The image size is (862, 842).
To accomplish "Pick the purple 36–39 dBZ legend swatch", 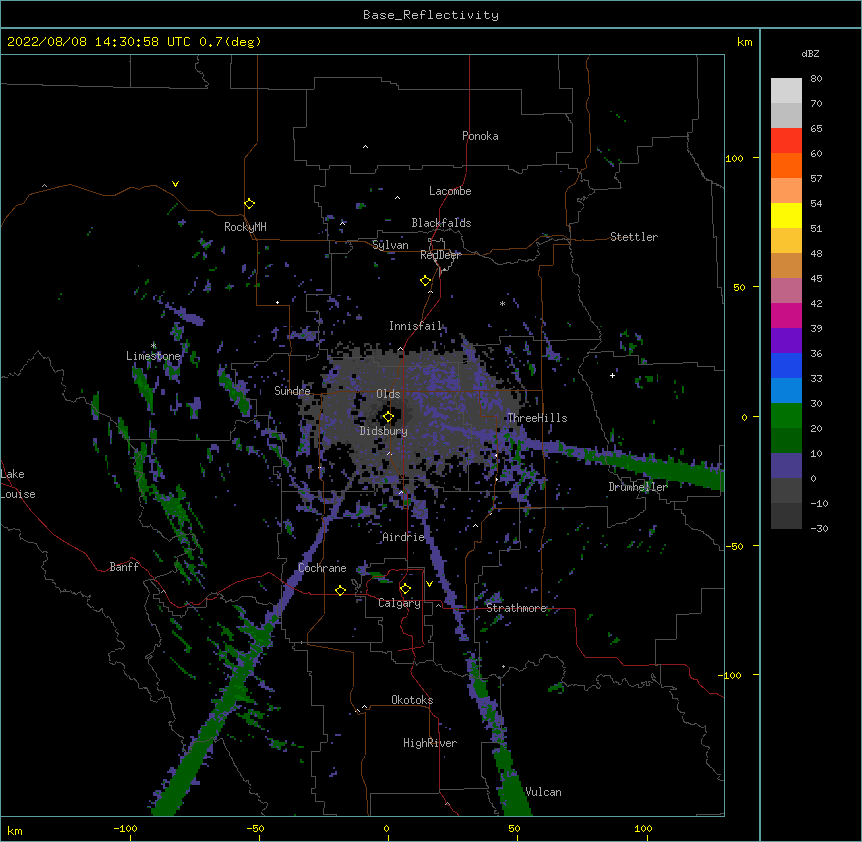I will 786,340.
